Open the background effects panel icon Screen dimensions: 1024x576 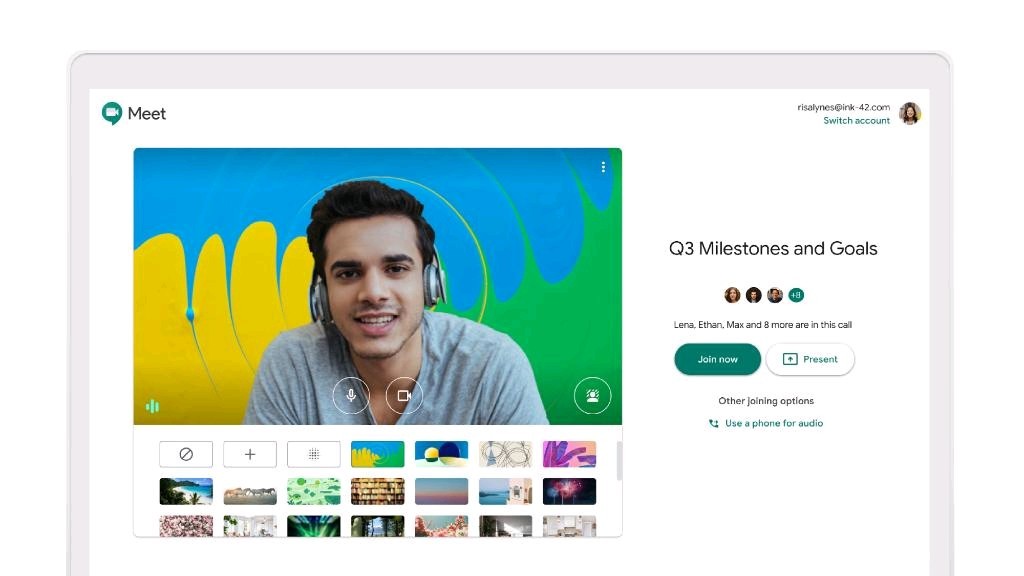coord(592,395)
